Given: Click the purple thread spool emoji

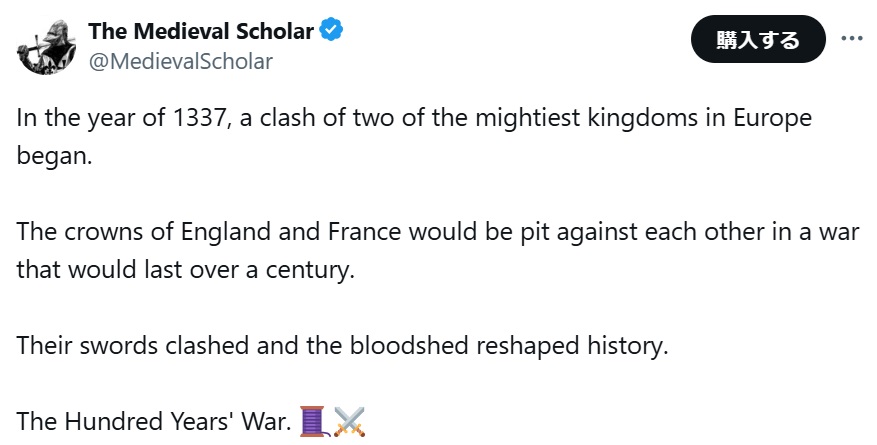Looking at the screenshot, I should (314, 422).
